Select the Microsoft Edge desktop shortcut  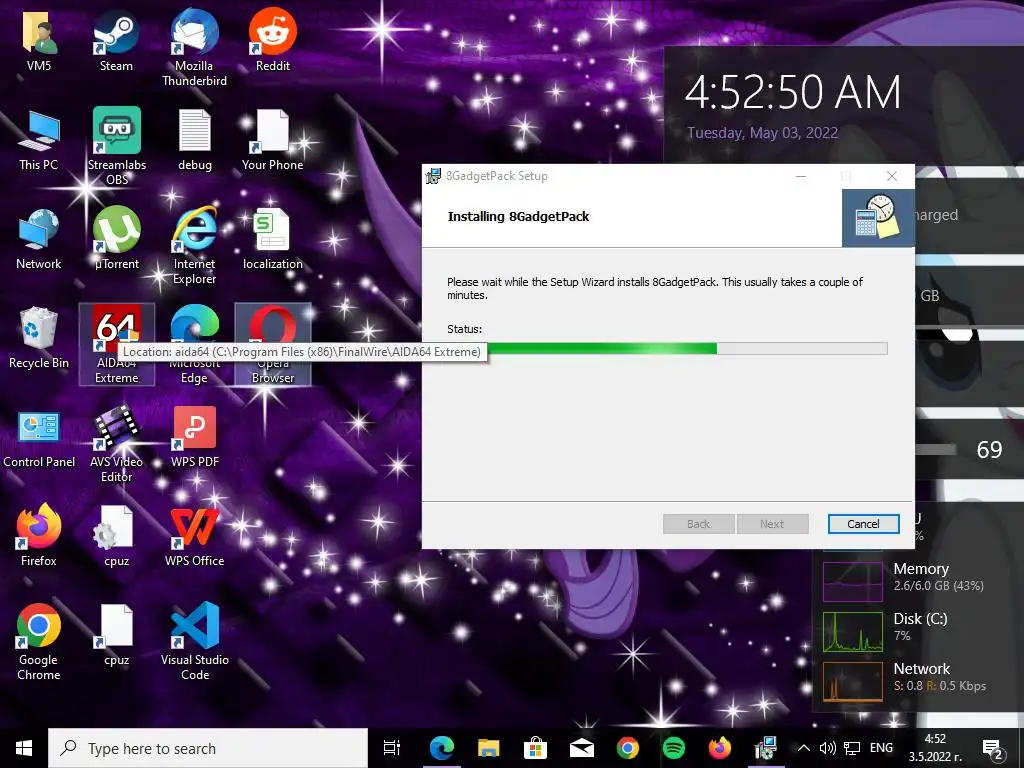click(x=195, y=344)
